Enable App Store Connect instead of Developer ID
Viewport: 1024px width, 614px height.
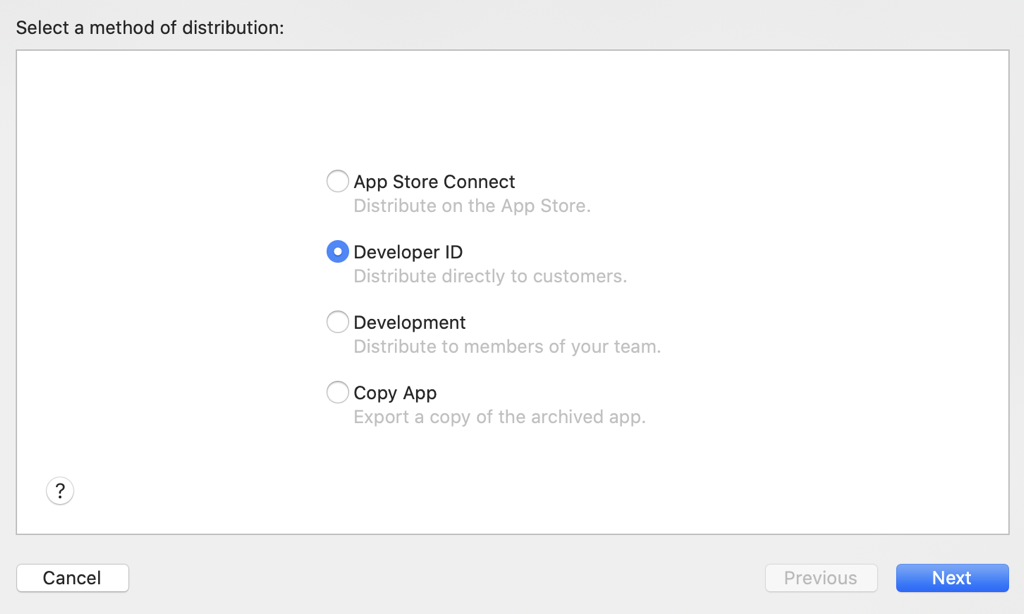pyautogui.click(x=337, y=181)
